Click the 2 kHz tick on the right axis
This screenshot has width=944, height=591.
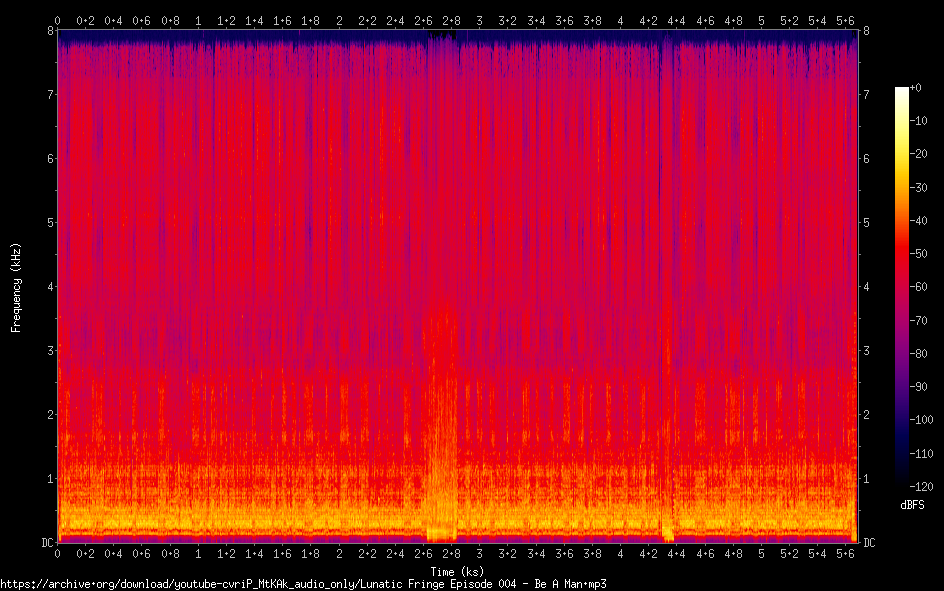(866, 414)
